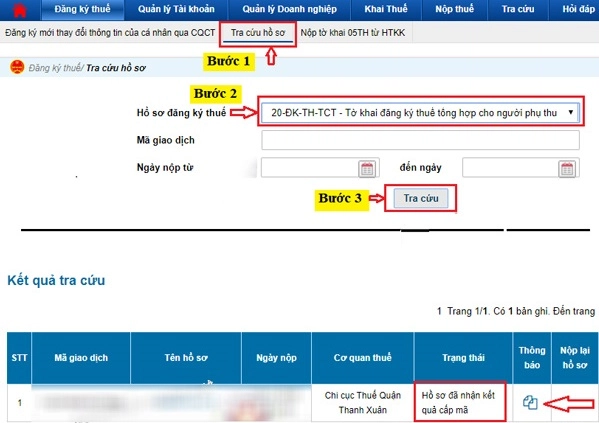
Task: Open the Quản lý Doanh nghiệp menu
Action: click(290, 9)
